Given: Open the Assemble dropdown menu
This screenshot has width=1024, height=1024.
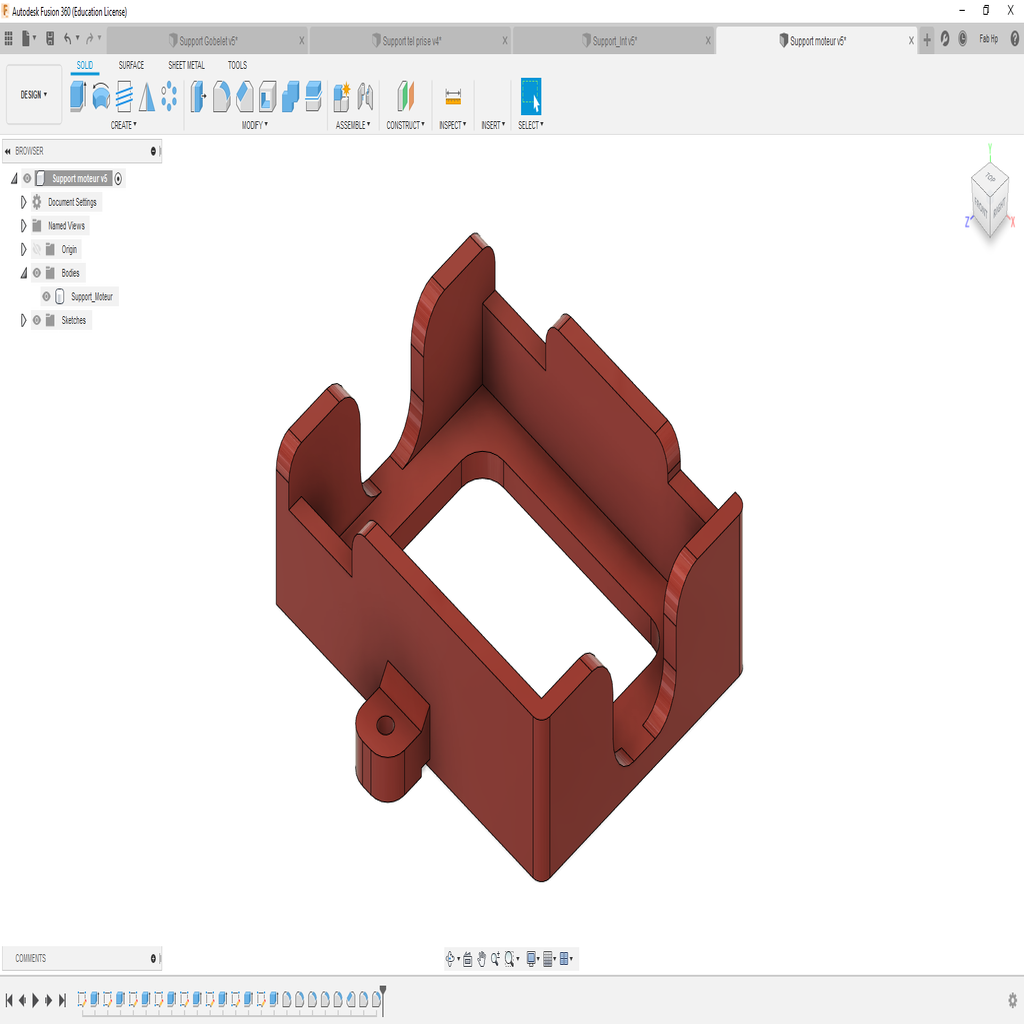Looking at the screenshot, I should pos(353,125).
